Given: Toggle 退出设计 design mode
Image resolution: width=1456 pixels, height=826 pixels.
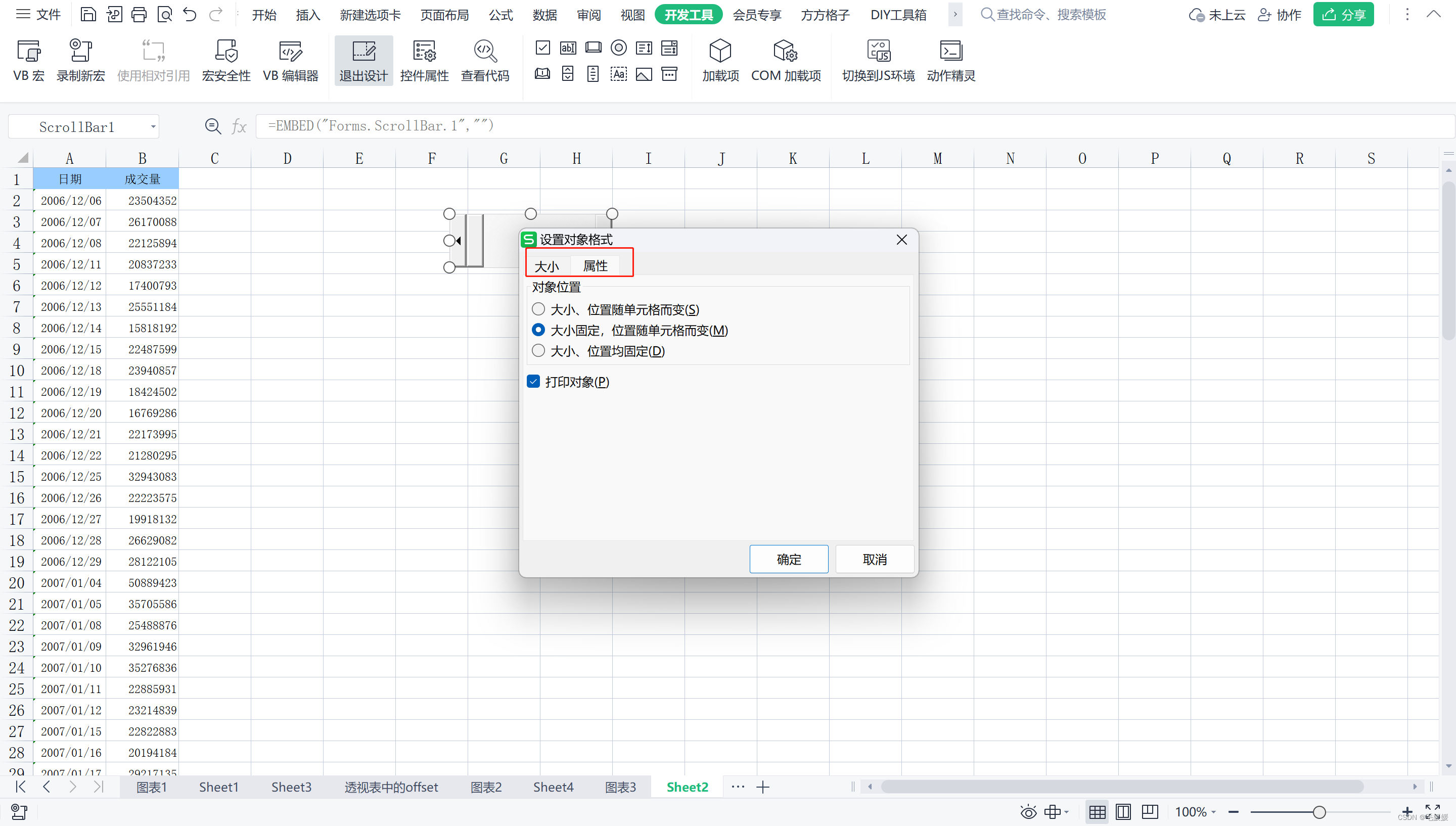Looking at the screenshot, I should pos(363,61).
